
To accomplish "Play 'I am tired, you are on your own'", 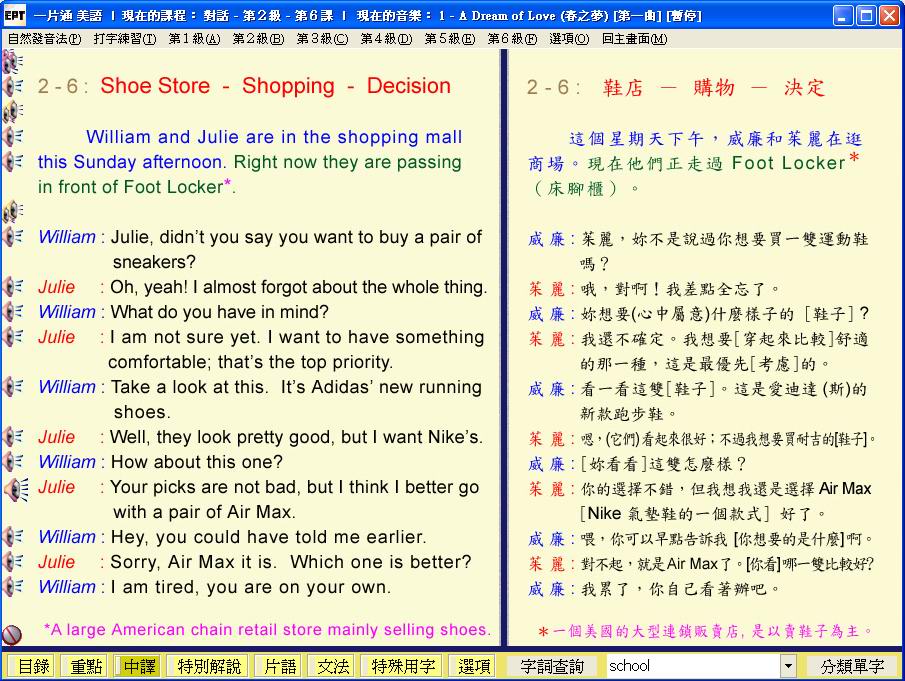I will pos(13,587).
